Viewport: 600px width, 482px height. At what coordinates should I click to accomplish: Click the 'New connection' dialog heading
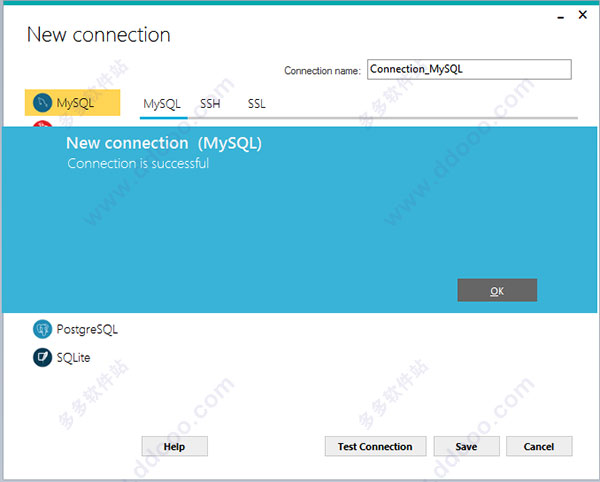(99, 35)
